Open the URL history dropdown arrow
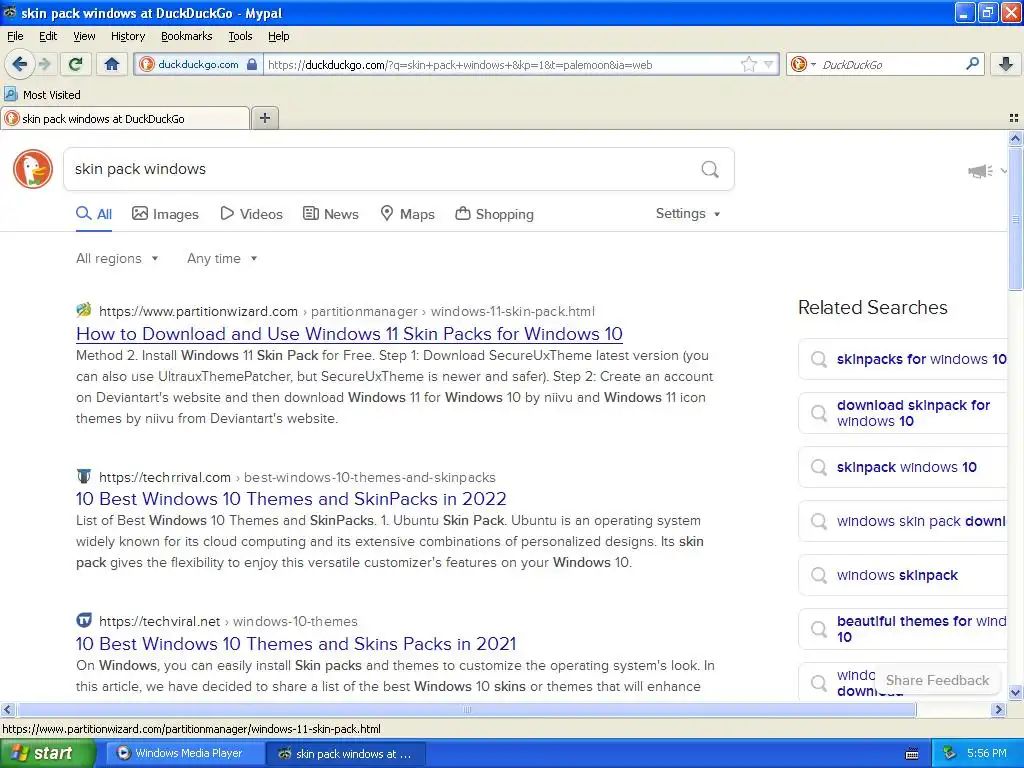 [x=769, y=64]
